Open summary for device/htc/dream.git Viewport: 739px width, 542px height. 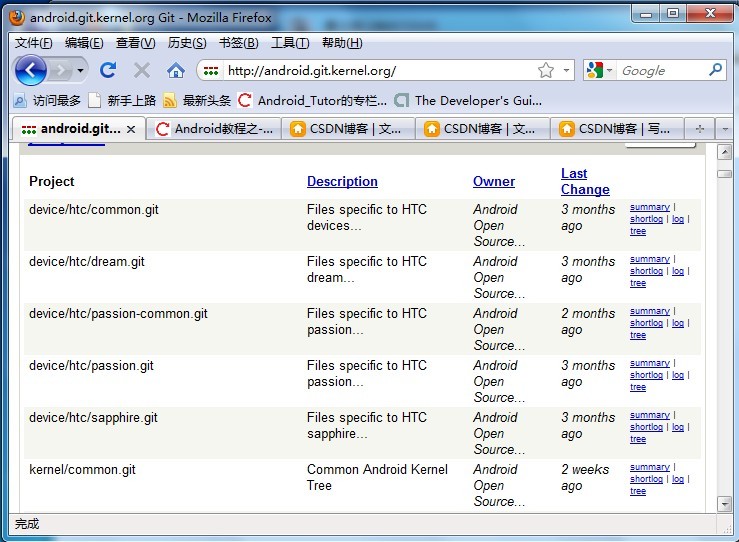coord(650,259)
